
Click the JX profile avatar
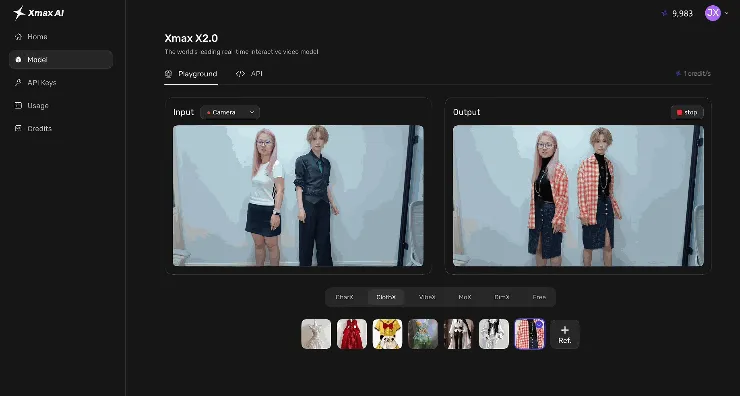tap(713, 13)
